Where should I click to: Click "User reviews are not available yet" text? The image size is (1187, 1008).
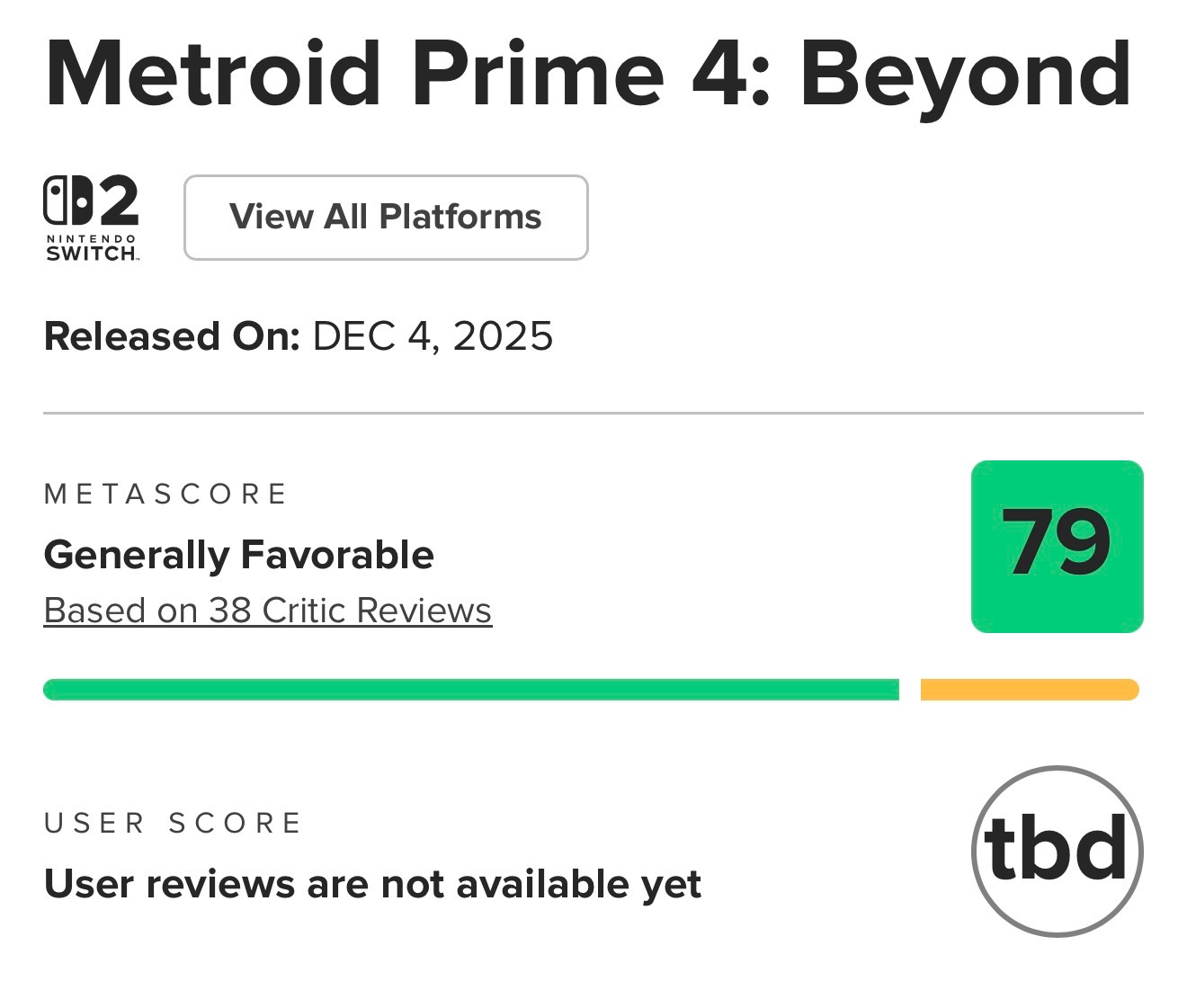coord(372,884)
